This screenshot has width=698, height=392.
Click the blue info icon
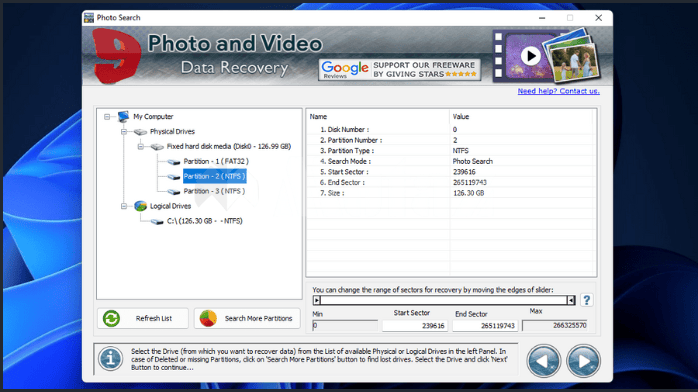110,359
